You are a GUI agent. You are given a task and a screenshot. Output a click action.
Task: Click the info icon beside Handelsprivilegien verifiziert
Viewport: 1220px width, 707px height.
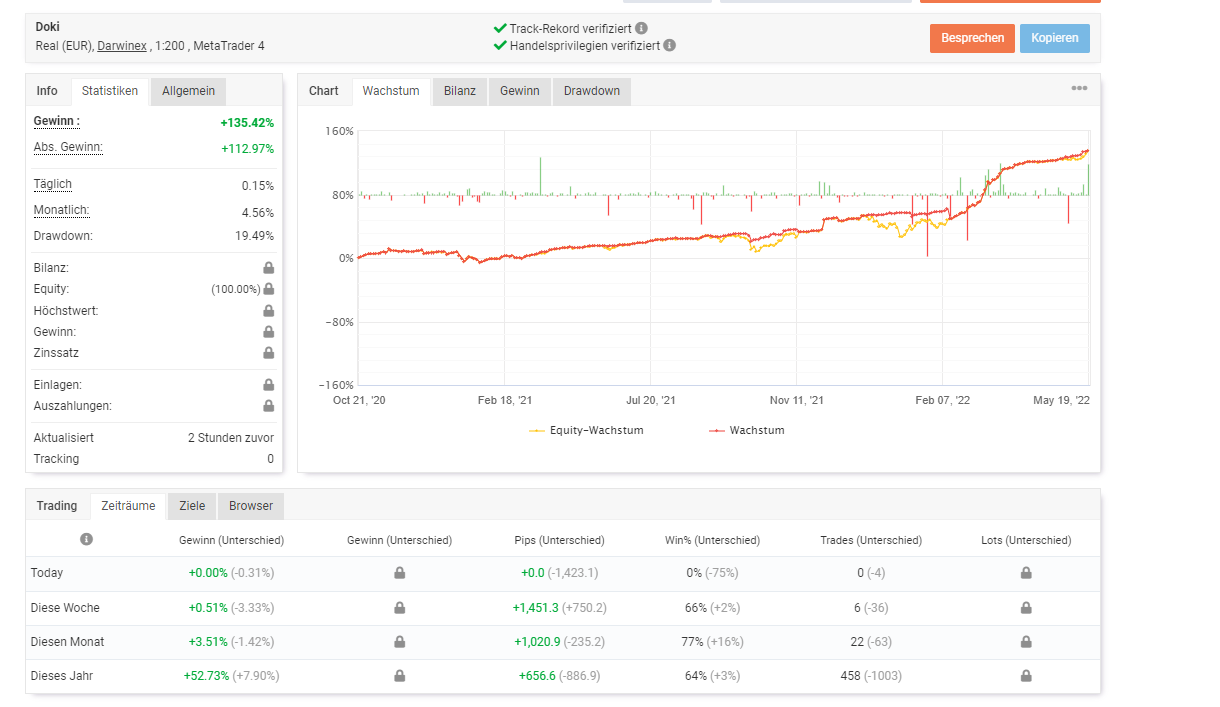point(669,45)
